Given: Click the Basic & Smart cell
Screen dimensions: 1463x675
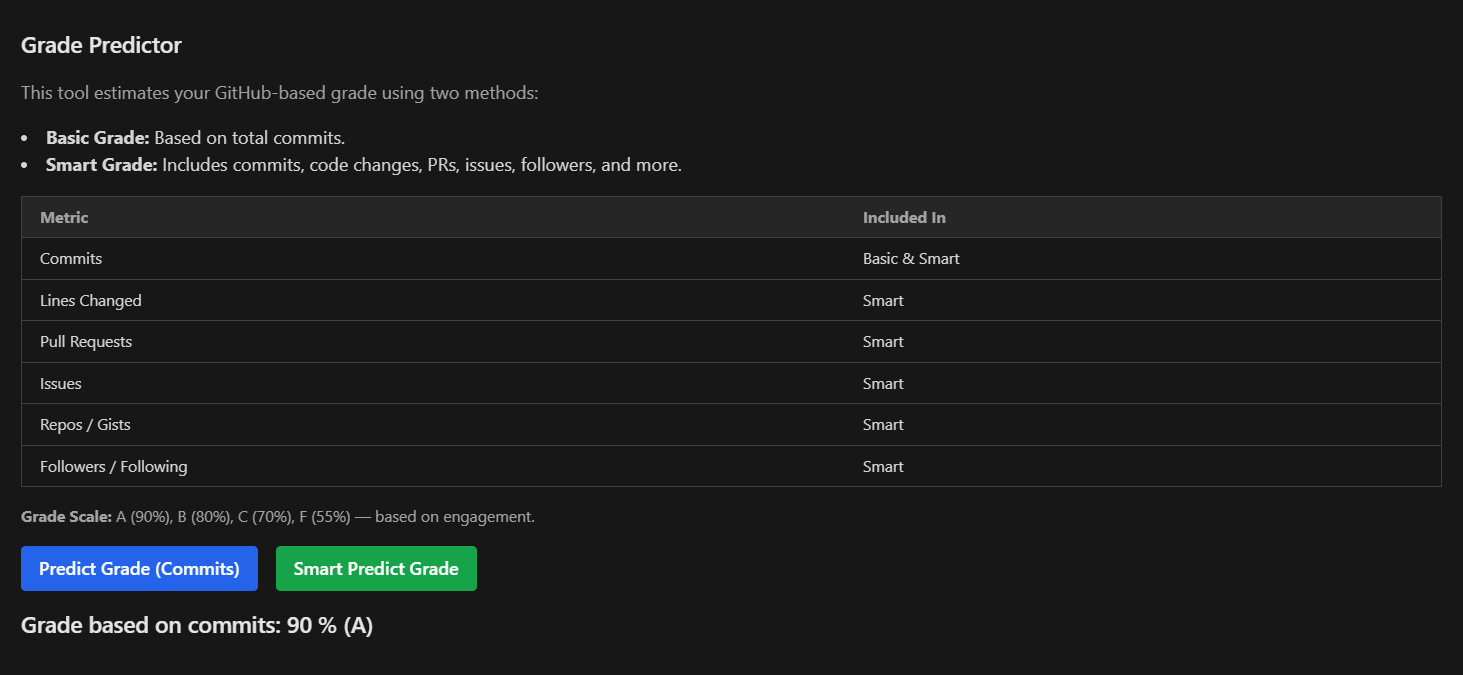Looking at the screenshot, I should 911,259.
